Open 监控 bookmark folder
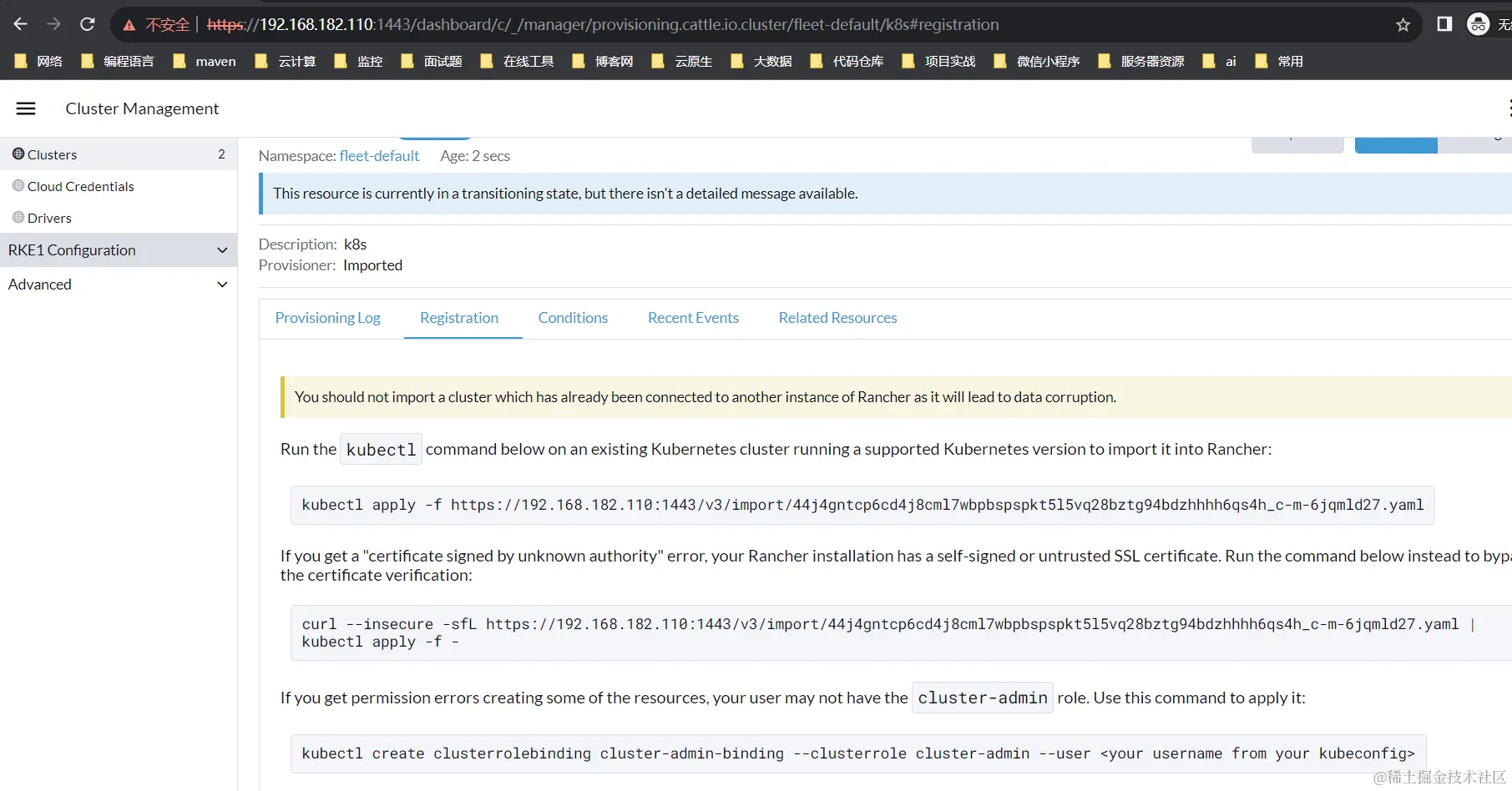Viewport: 1512px width, 791px height. click(x=358, y=61)
